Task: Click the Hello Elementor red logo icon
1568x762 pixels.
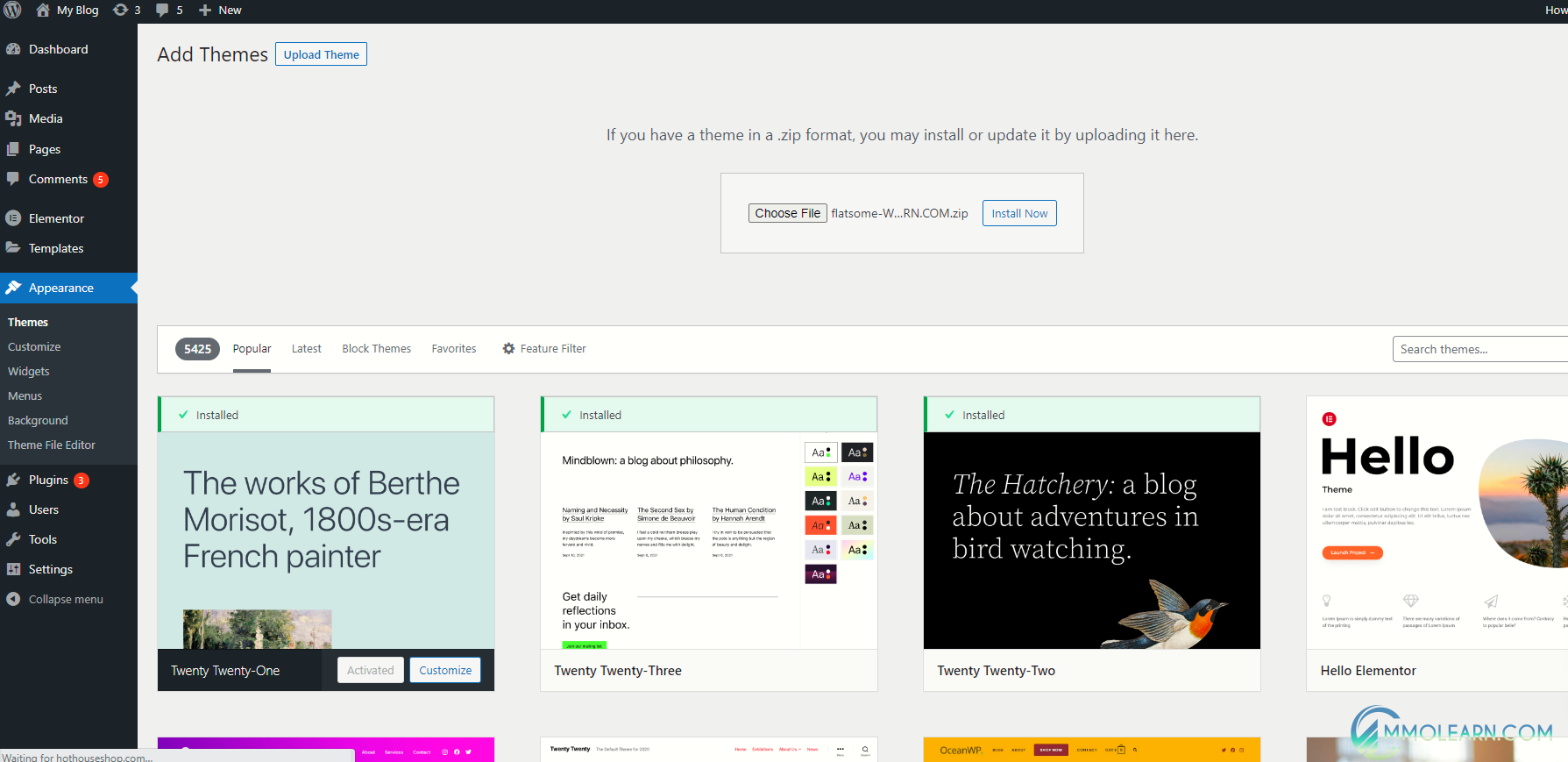Action: [1330, 419]
